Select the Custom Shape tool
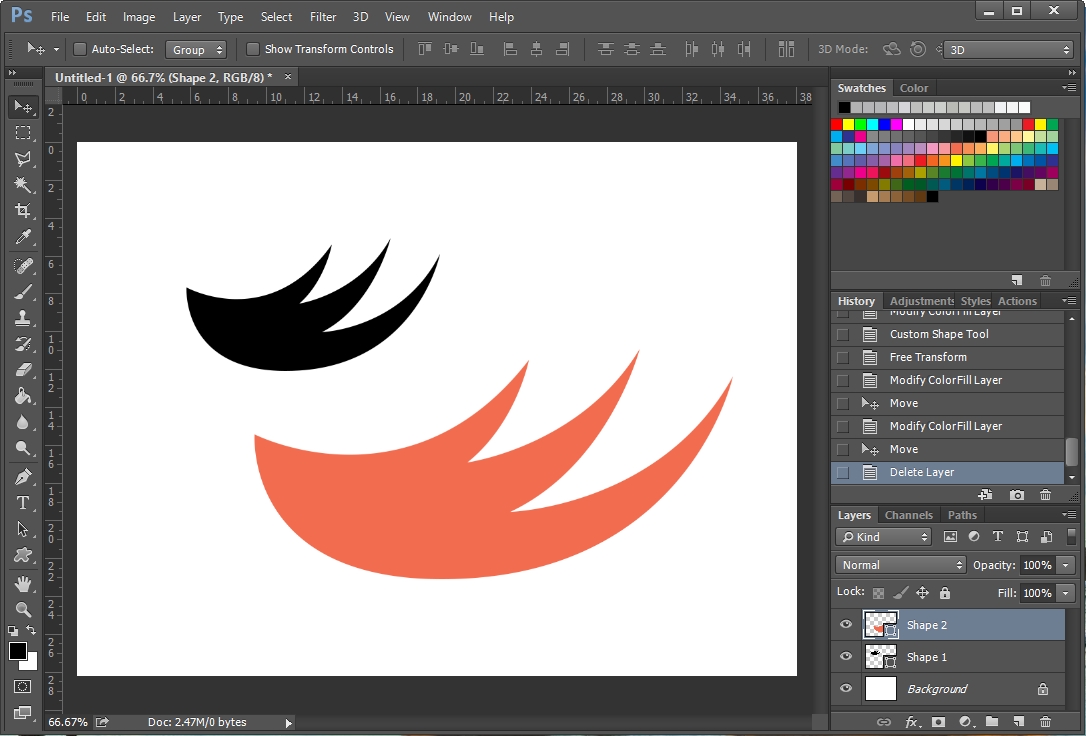 pyautogui.click(x=23, y=555)
